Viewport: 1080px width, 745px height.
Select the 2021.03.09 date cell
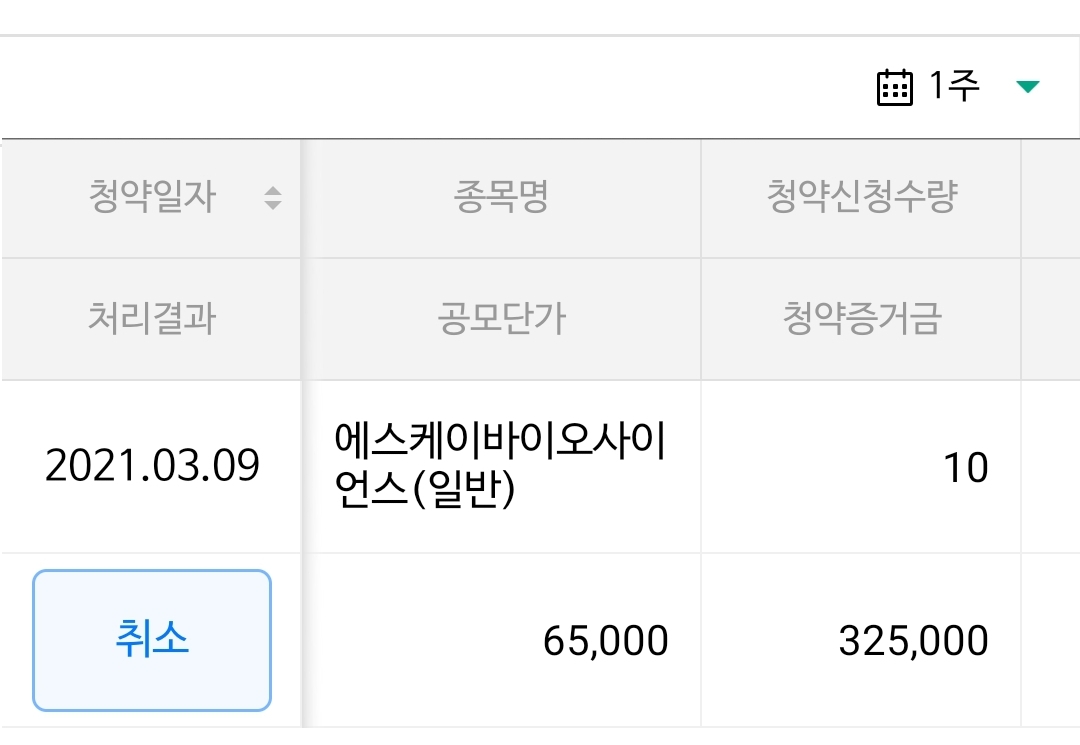tap(152, 466)
